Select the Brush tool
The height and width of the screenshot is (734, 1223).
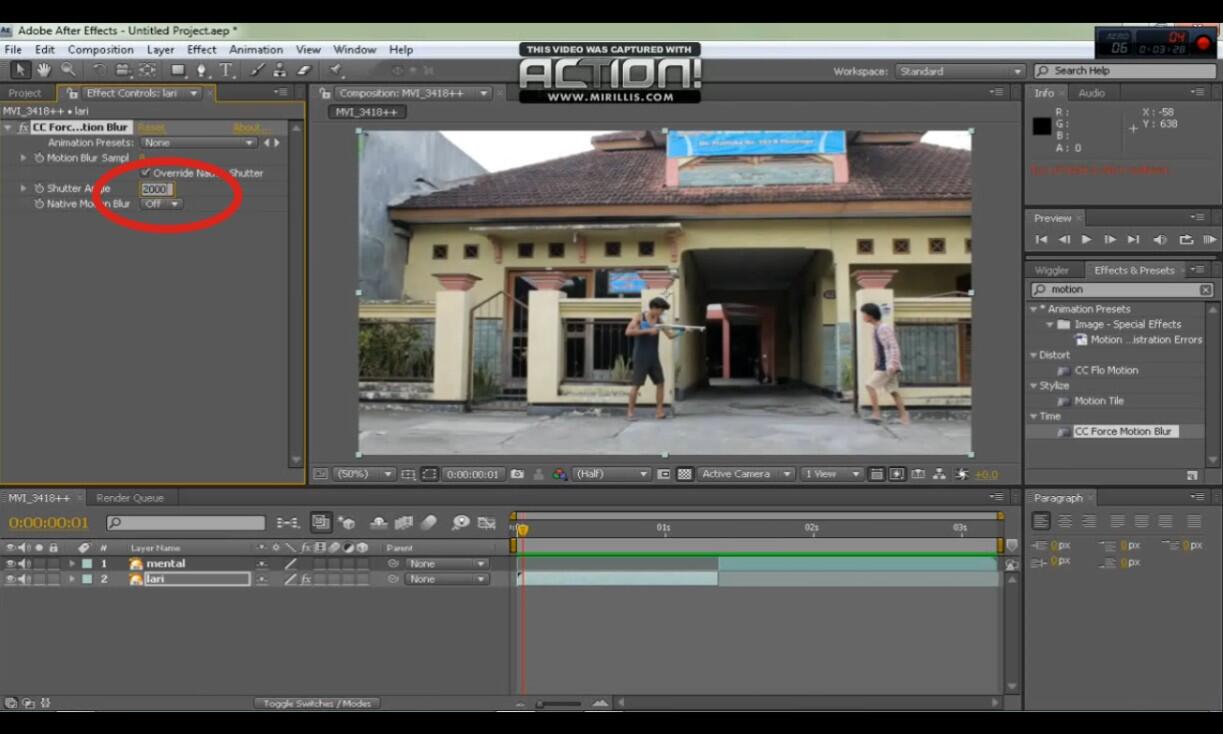[x=257, y=70]
